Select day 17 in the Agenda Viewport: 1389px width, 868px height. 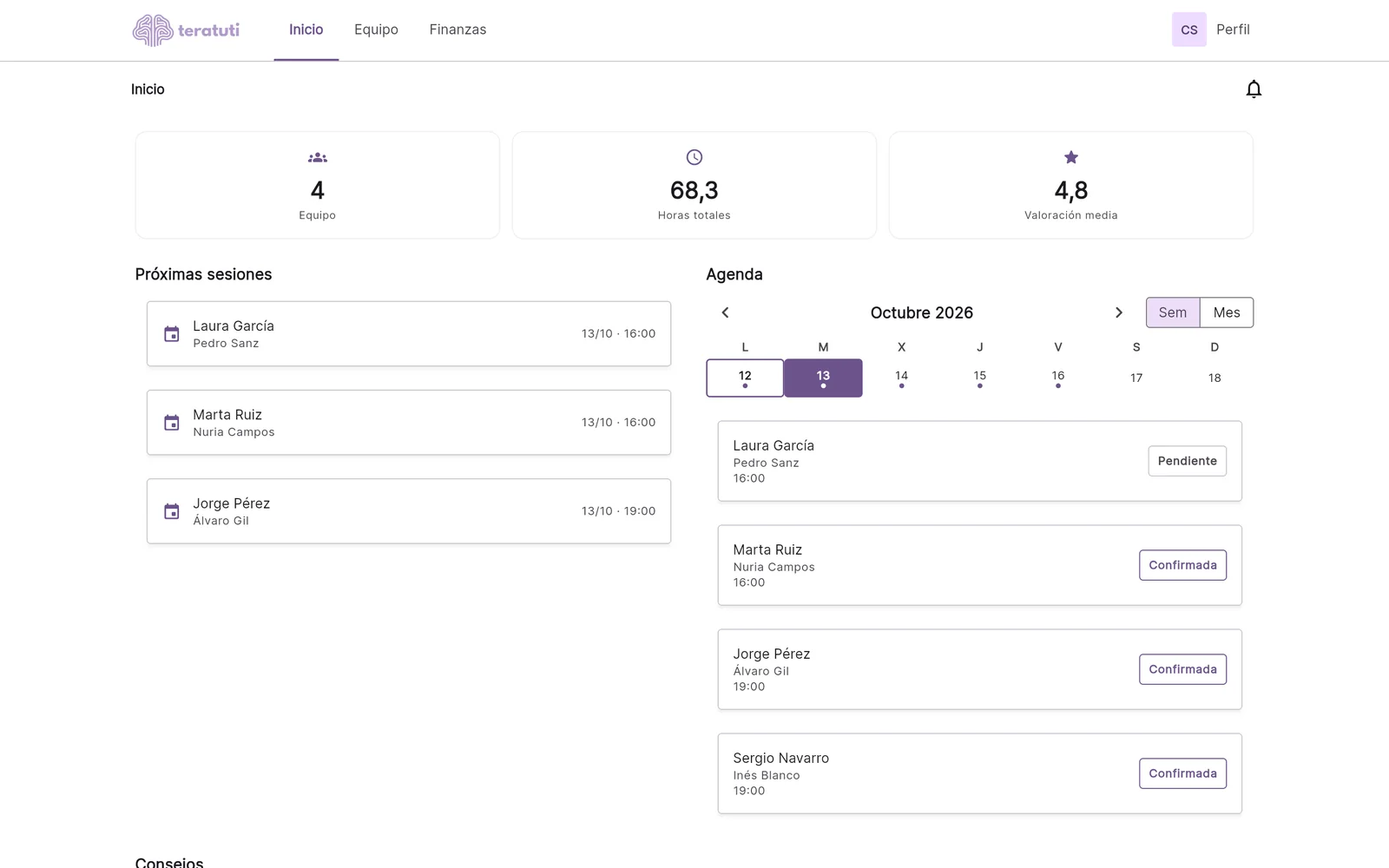(1136, 378)
